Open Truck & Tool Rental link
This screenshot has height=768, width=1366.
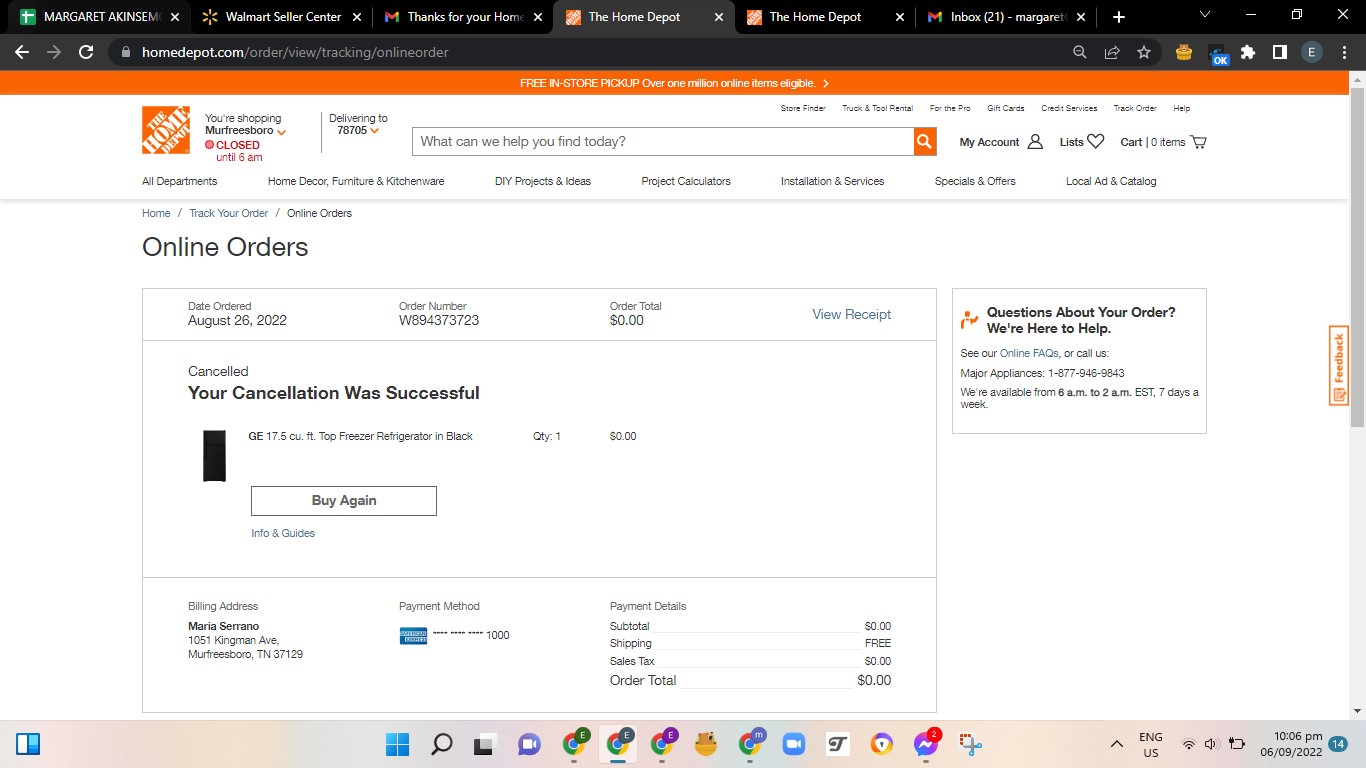(877, 108)
